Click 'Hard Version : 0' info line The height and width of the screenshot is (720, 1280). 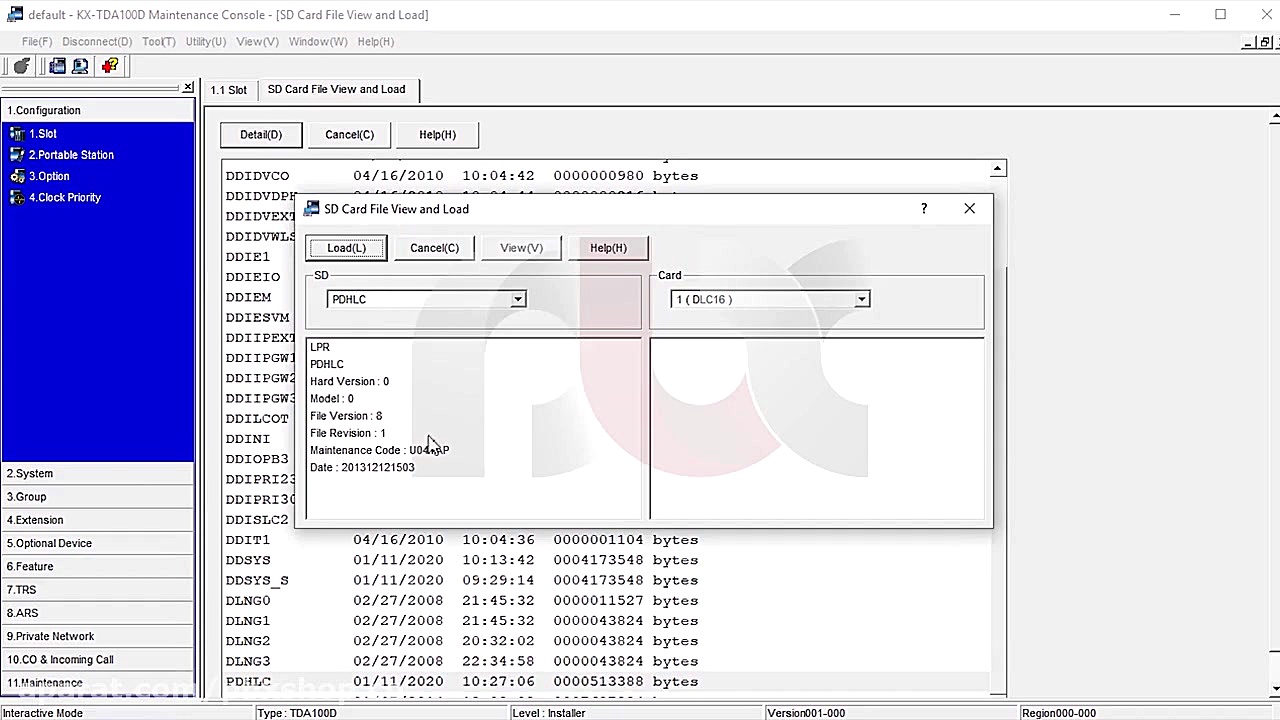point(349,381)
